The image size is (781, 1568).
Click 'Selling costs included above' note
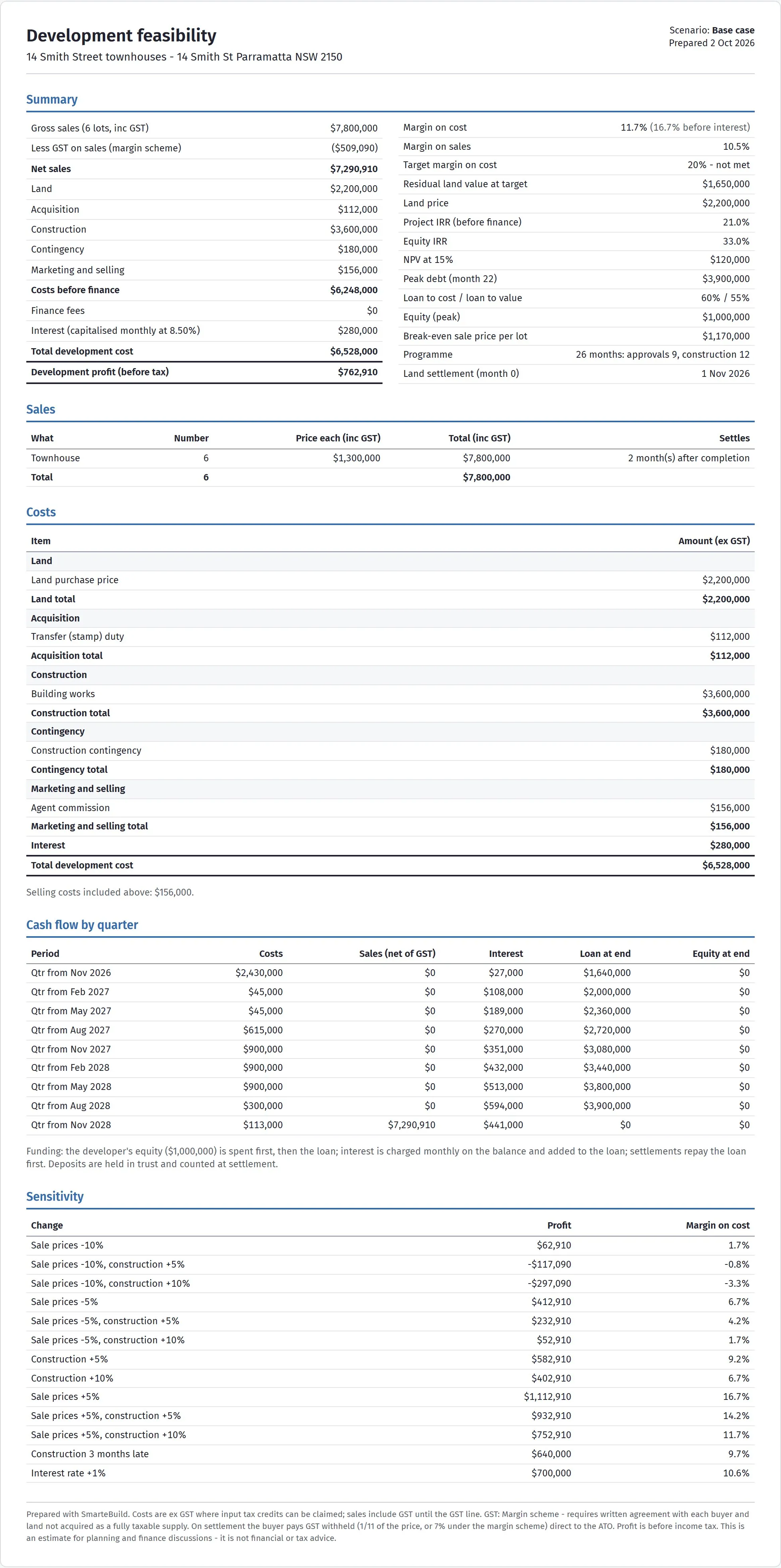click(110, 892)
